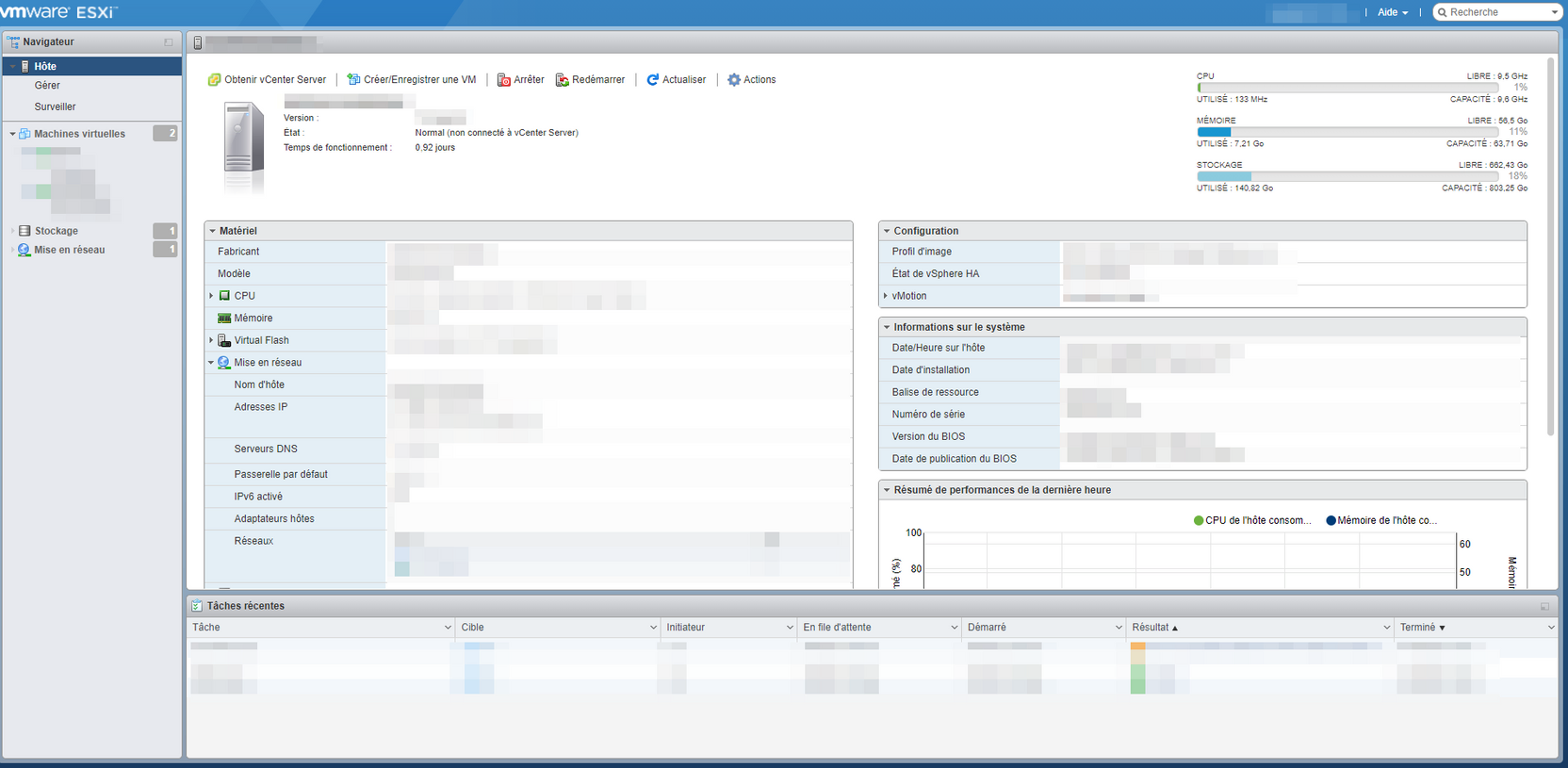Click the Actions gear icon
This screenshot has width=1568, height=768.
click(x=734, y=80)
